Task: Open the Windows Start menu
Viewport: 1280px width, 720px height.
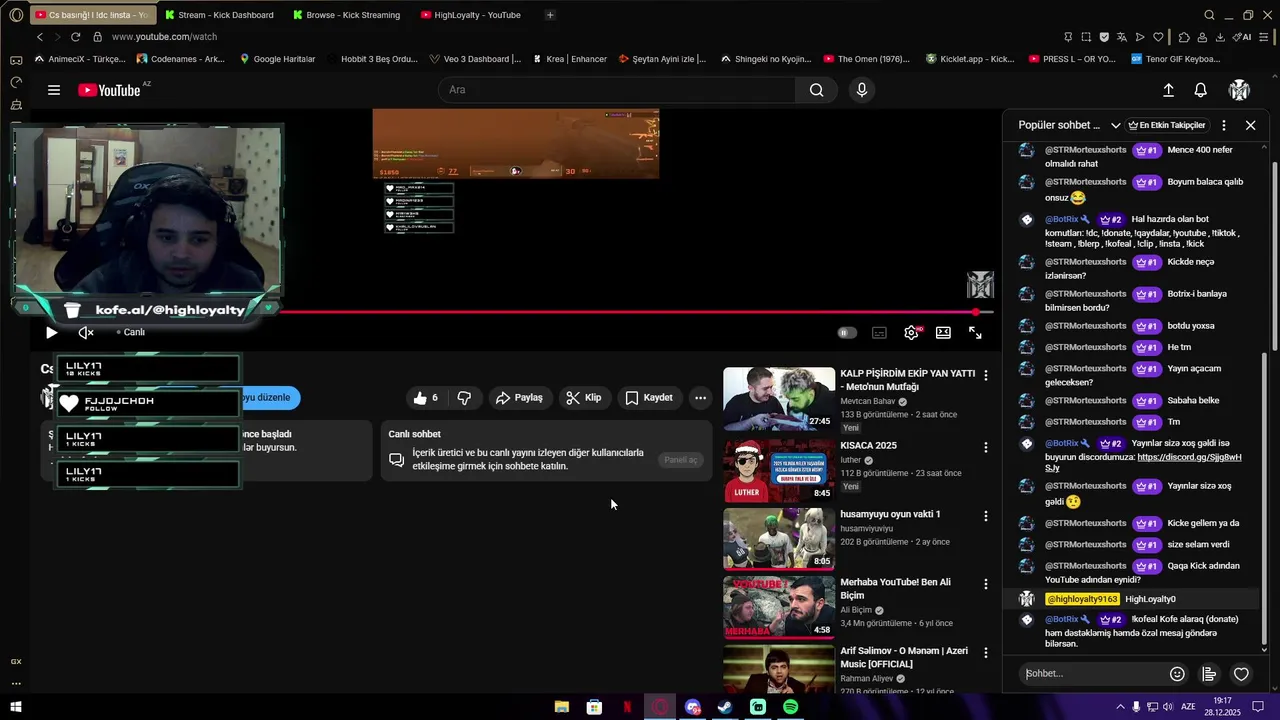Action: pyautogui.click(x=16, y=707)
